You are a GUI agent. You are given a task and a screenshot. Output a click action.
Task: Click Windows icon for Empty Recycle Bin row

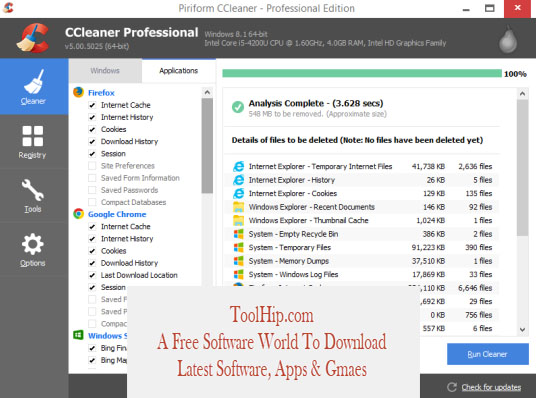[238, 234]
